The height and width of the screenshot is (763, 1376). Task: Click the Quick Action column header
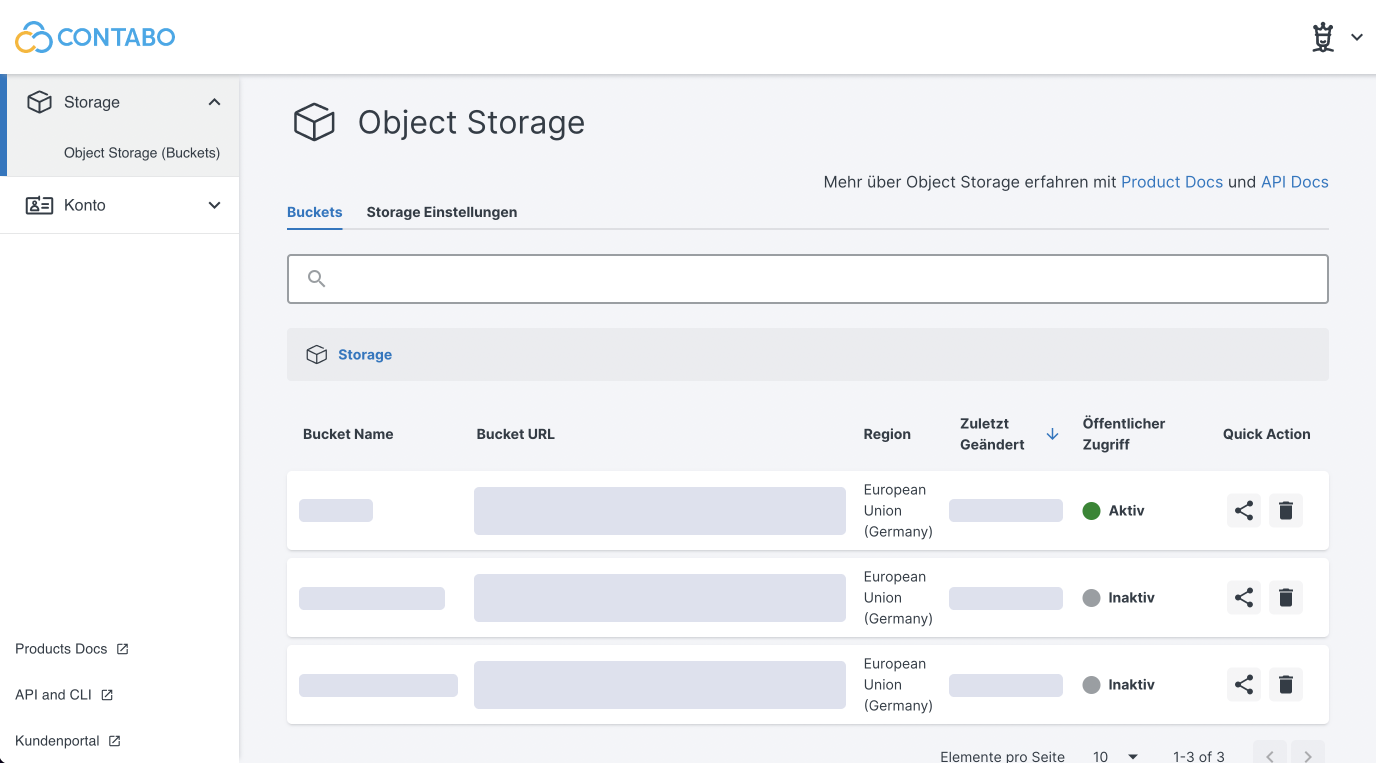[1266, 434]
